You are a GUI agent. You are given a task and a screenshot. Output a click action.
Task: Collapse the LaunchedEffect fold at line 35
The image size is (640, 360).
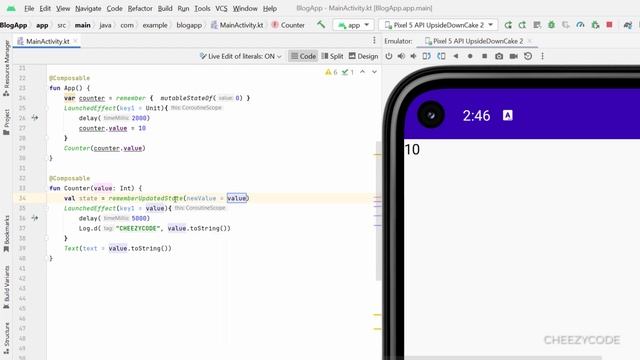[x=47, y=208]
